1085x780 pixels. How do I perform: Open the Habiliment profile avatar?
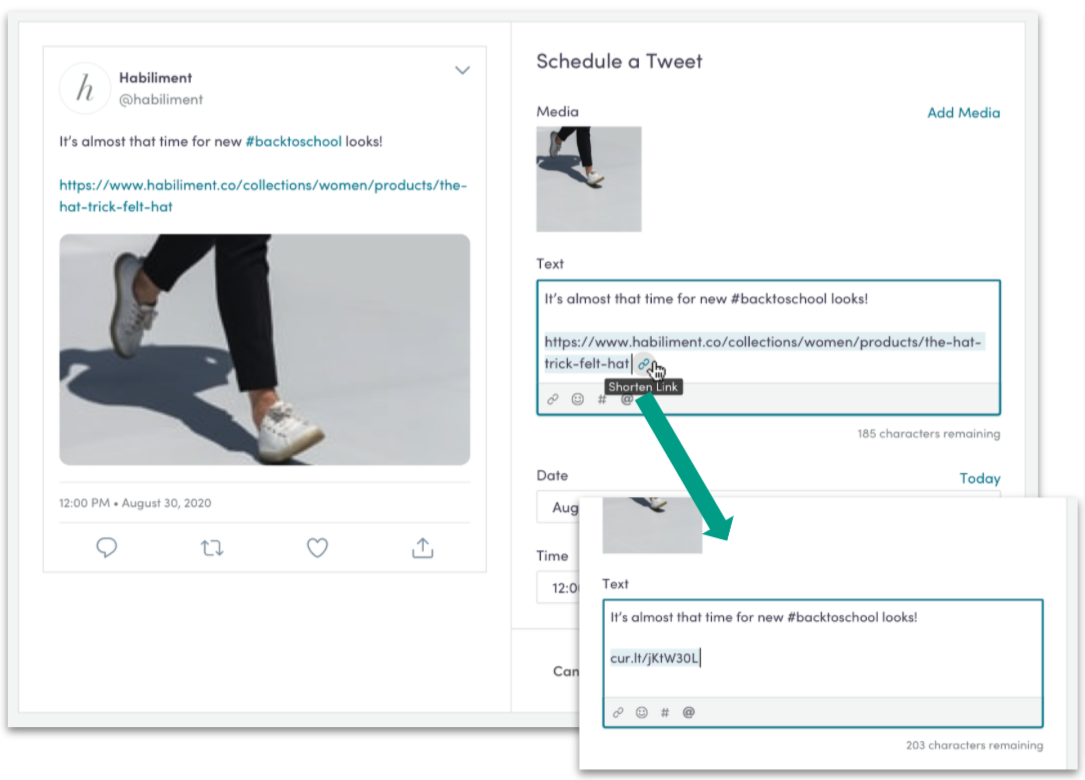click(x=85, y=88)
